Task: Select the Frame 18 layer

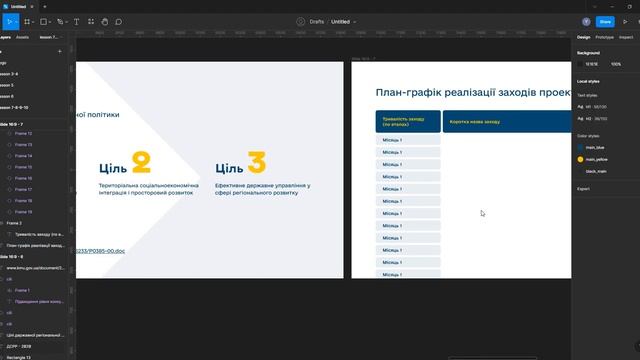Action: 23,201
